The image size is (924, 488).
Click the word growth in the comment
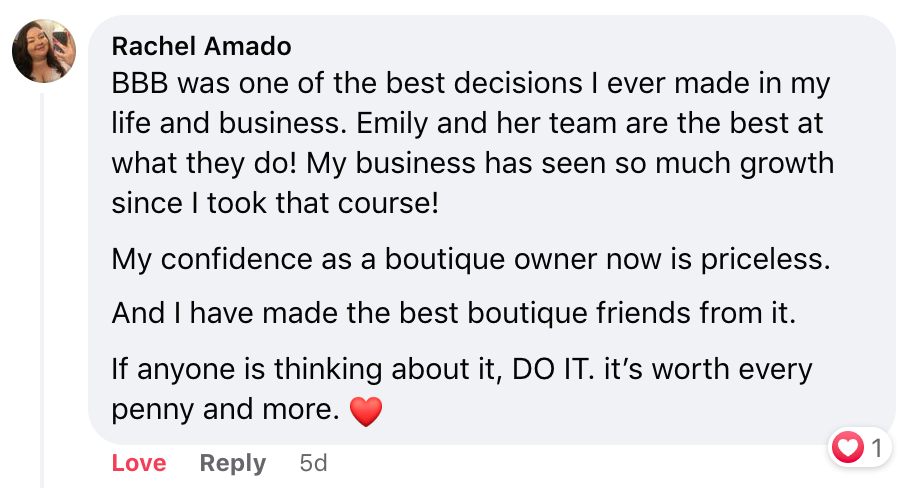[x=787, y=164]
